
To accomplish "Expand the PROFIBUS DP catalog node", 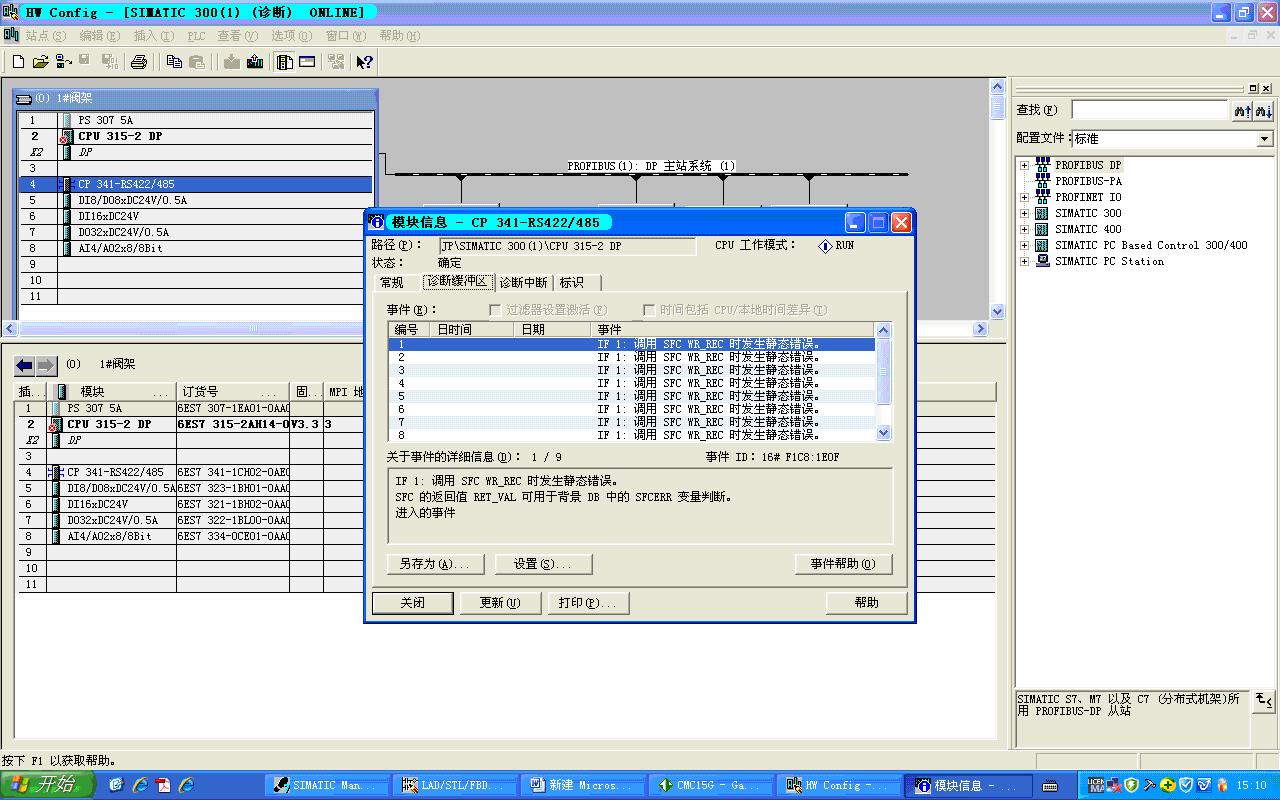I will (x=1024, y=165).
